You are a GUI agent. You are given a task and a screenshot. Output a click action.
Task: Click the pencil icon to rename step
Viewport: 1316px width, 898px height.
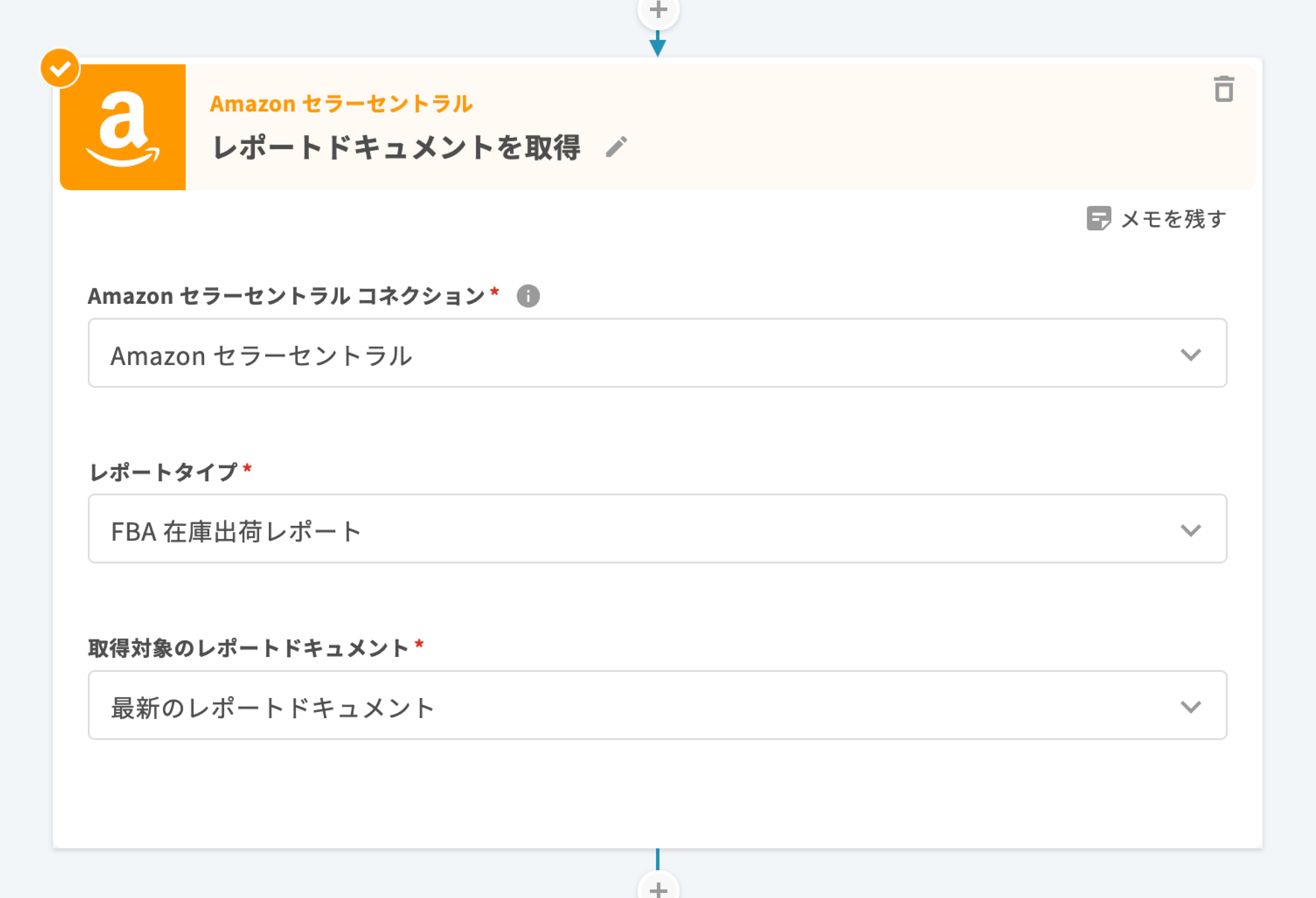click(x=616, y=146)
